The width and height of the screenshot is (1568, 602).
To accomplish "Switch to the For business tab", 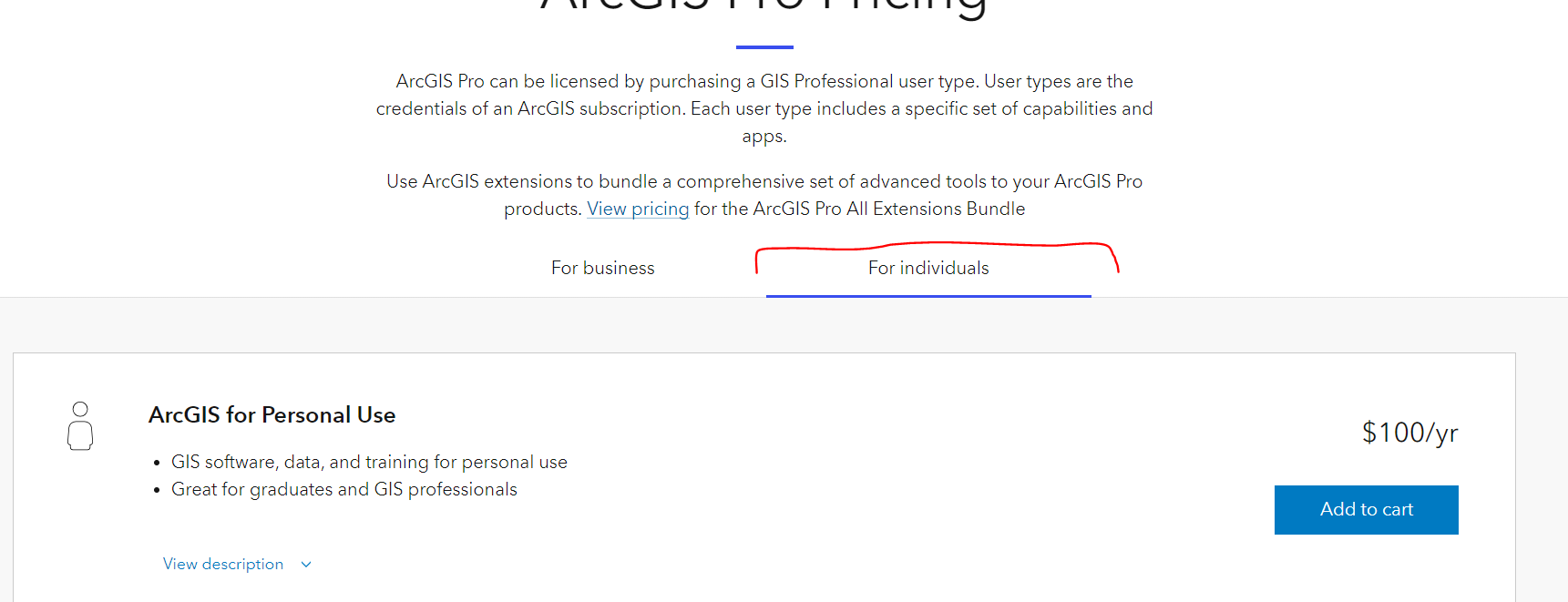I will click(602, 268).
